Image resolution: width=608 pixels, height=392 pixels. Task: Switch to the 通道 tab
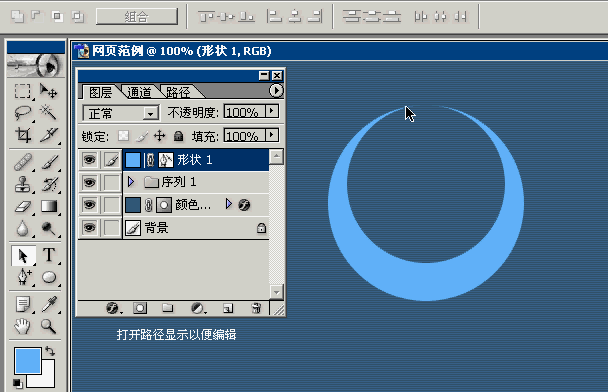139,92
